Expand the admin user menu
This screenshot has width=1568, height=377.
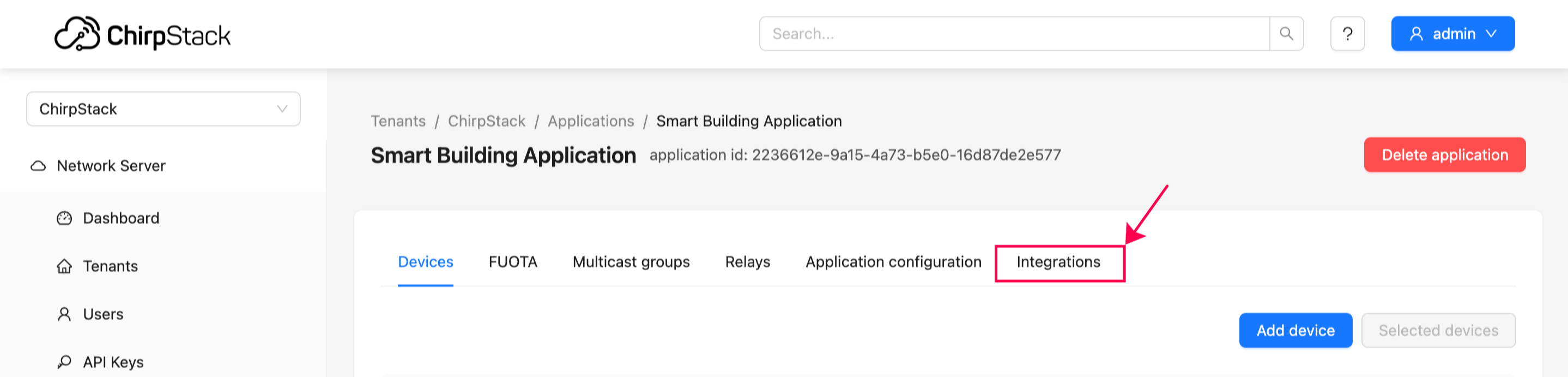pos(1452,33)
